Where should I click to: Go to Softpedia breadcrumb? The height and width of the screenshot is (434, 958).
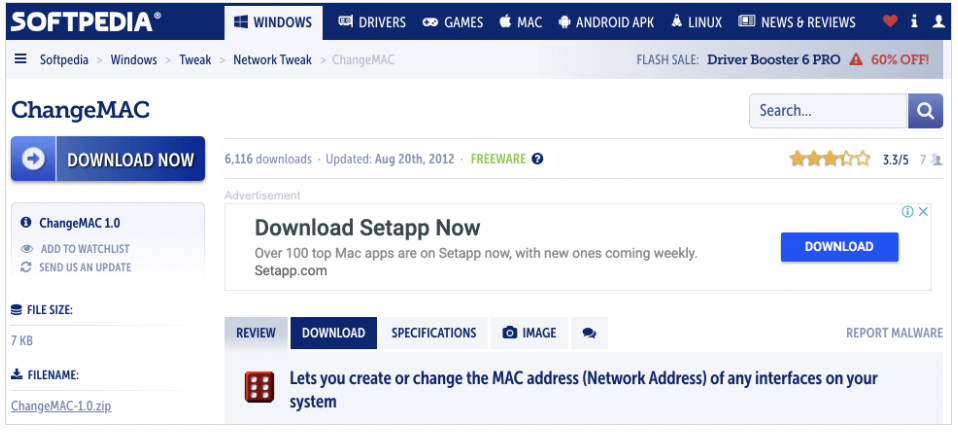64,60
